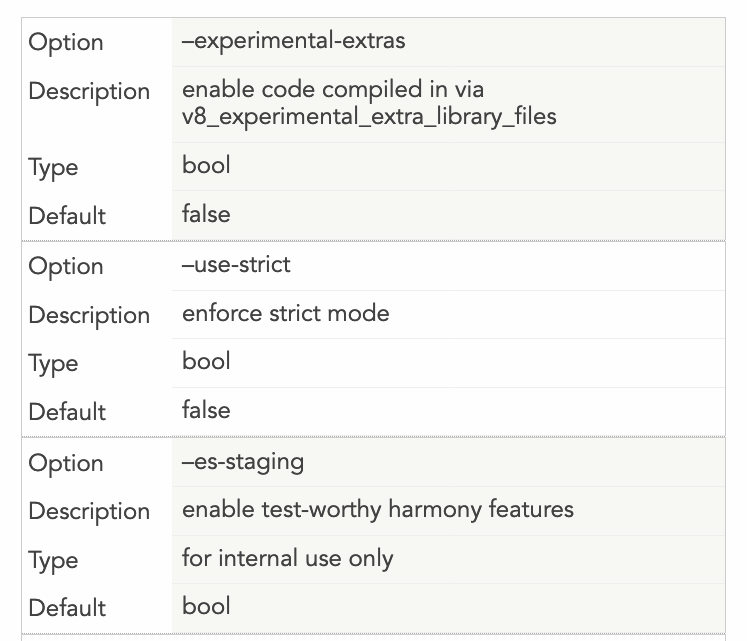
Task: Click the Type label in the es-staging table
Action: tap(53, 560)
